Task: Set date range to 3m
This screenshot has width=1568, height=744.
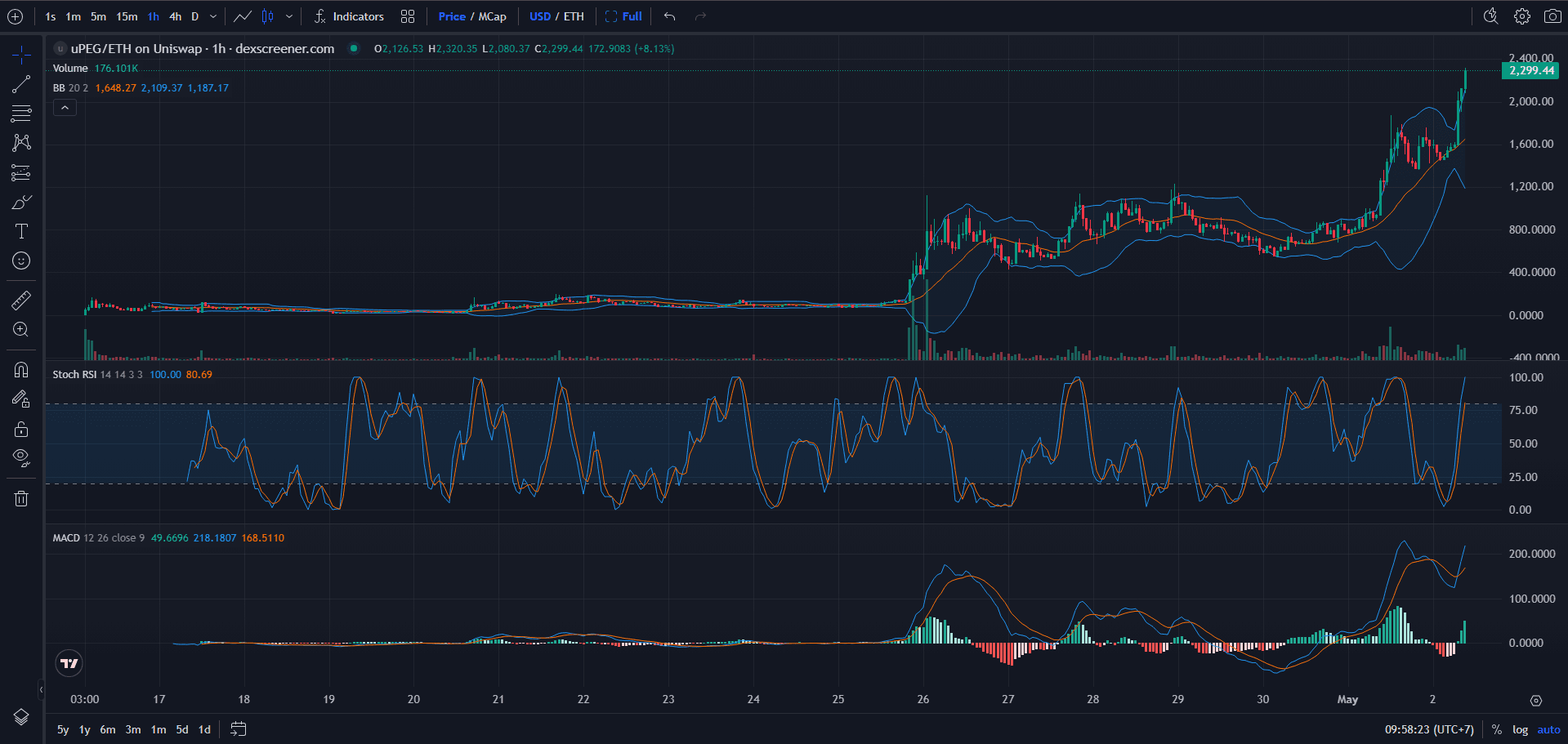Action: [x=133, y=729]
